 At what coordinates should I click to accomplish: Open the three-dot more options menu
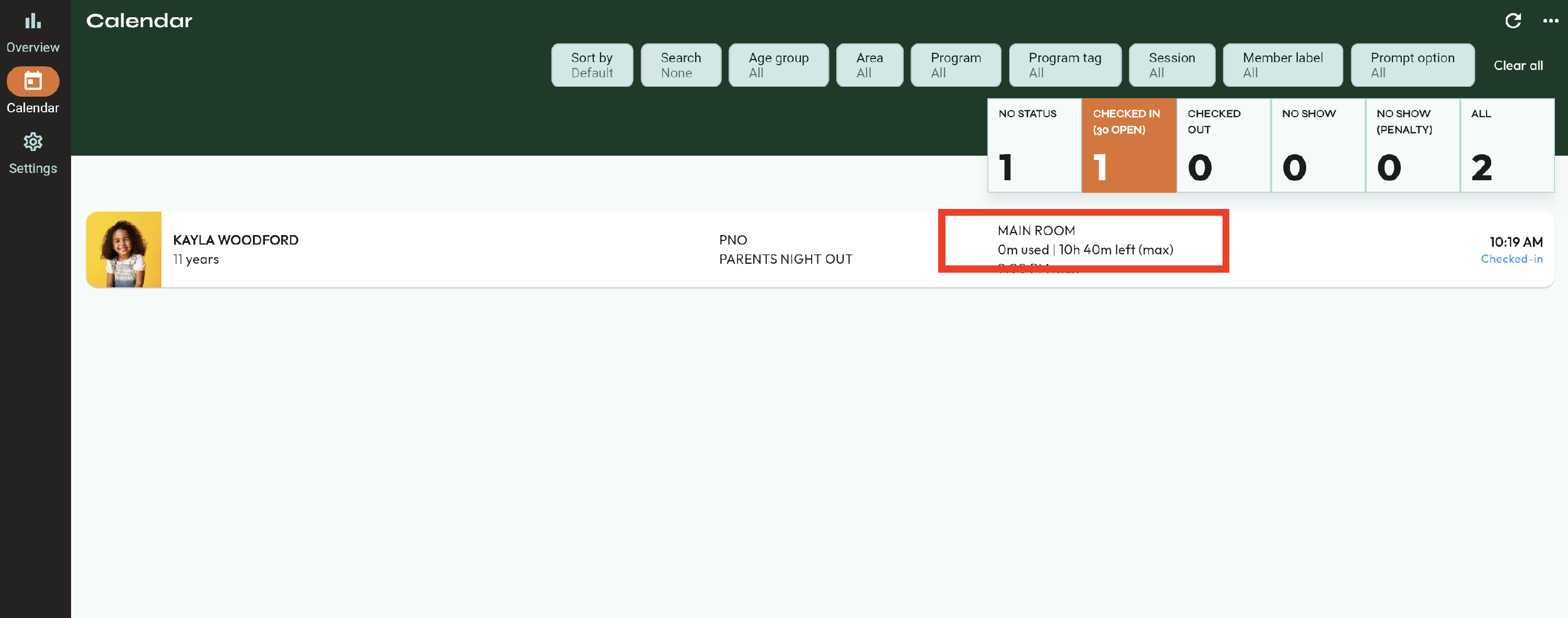[1550, 21]
